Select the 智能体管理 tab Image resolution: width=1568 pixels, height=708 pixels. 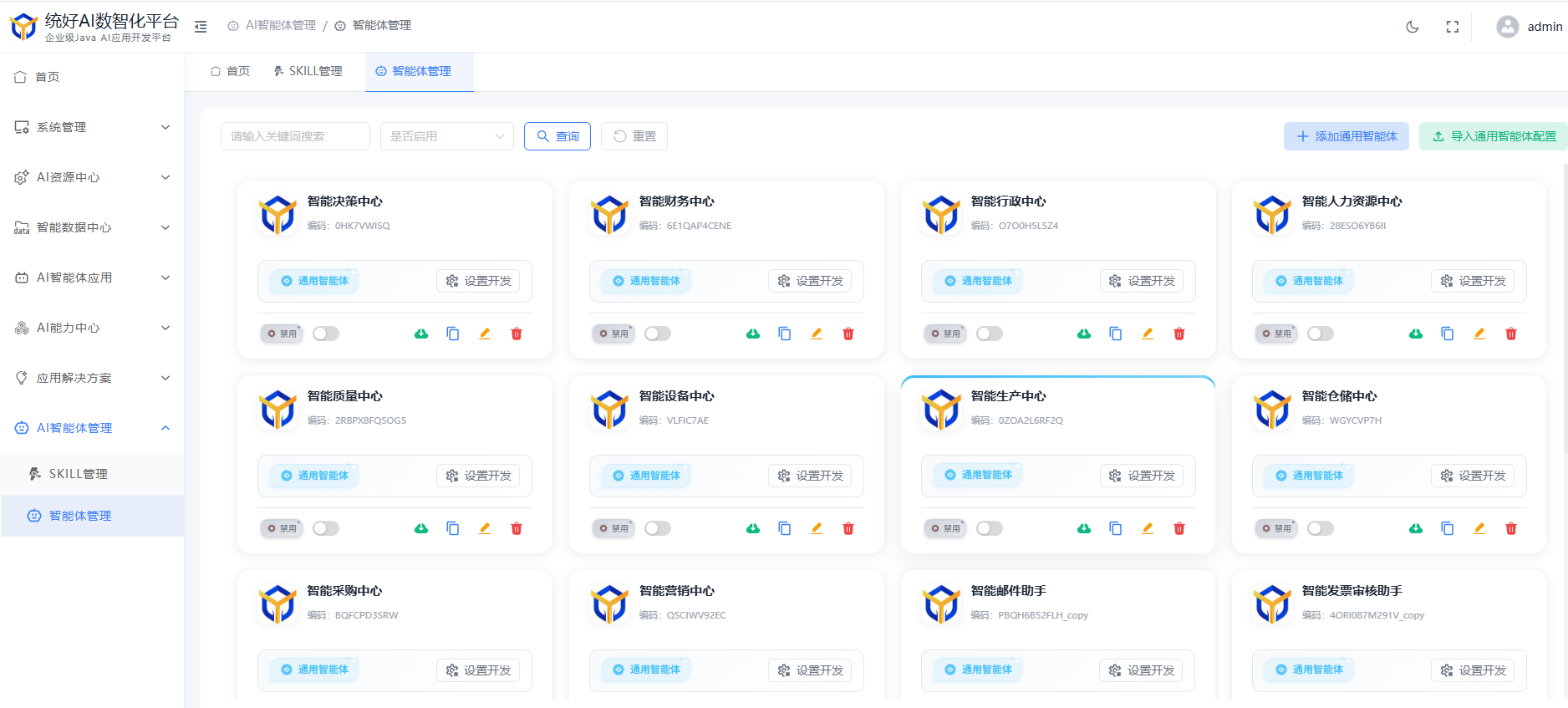tap(419, 72)
